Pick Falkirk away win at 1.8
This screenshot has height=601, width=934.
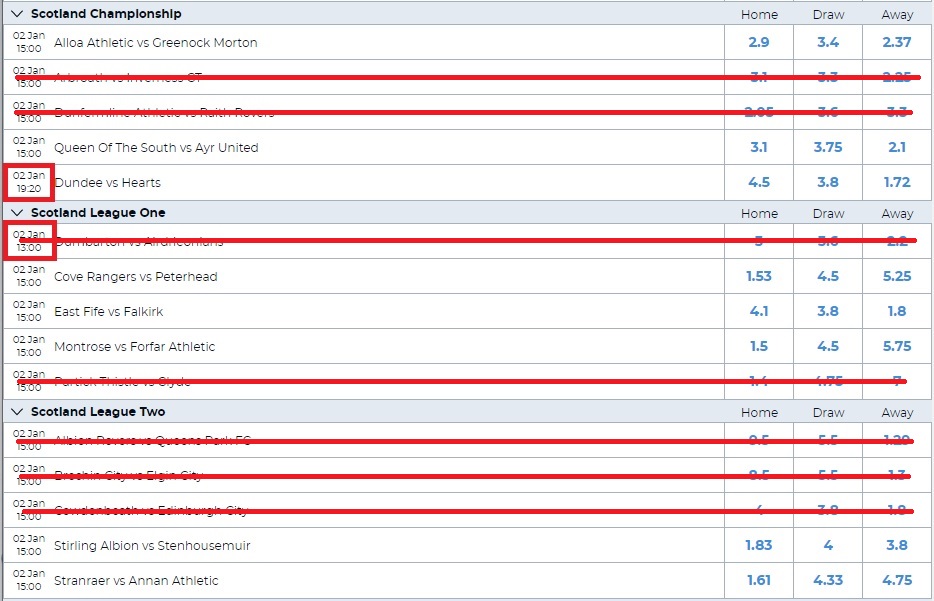897,312
